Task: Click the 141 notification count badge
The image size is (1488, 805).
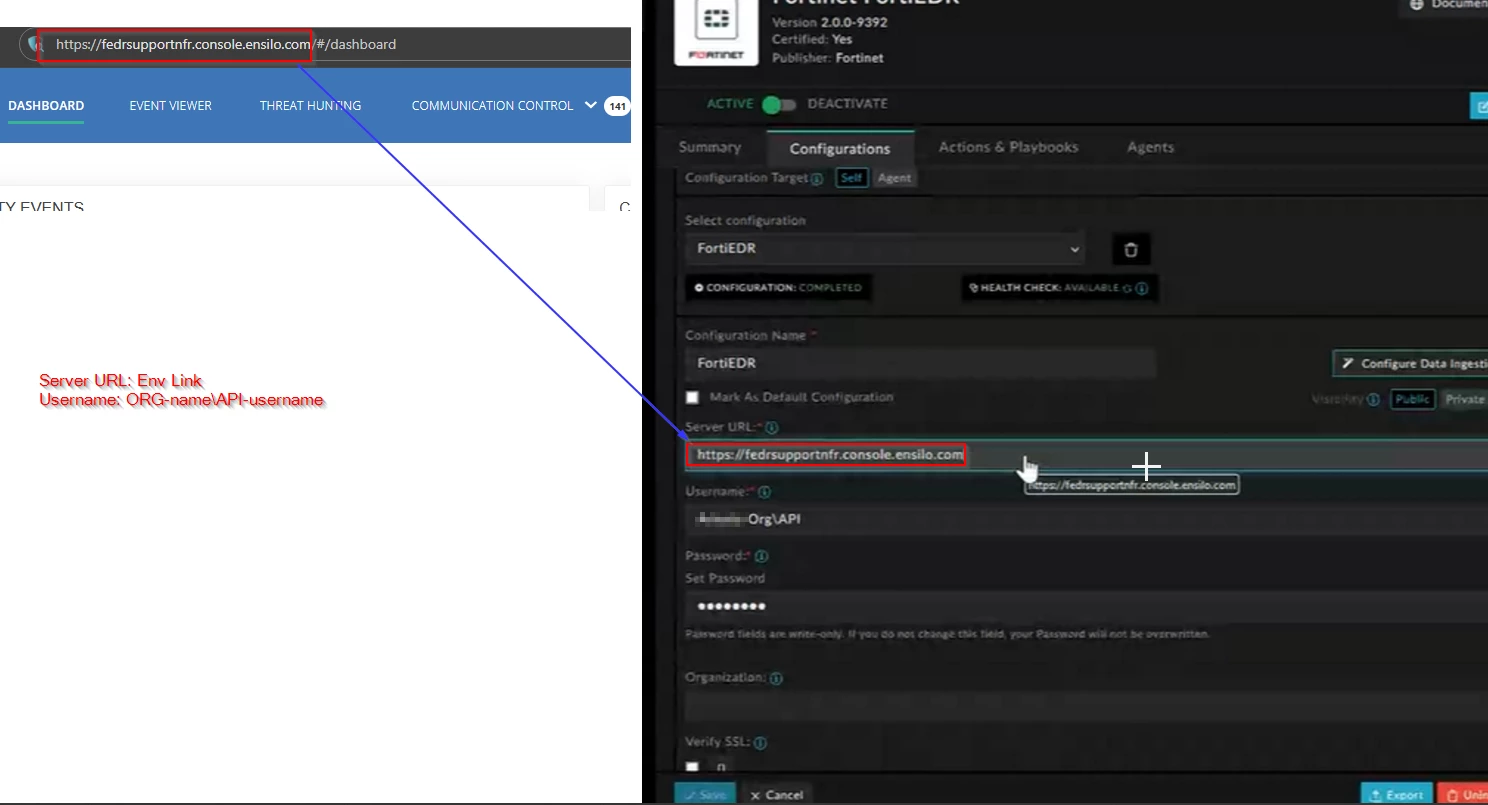Action: 617,106
